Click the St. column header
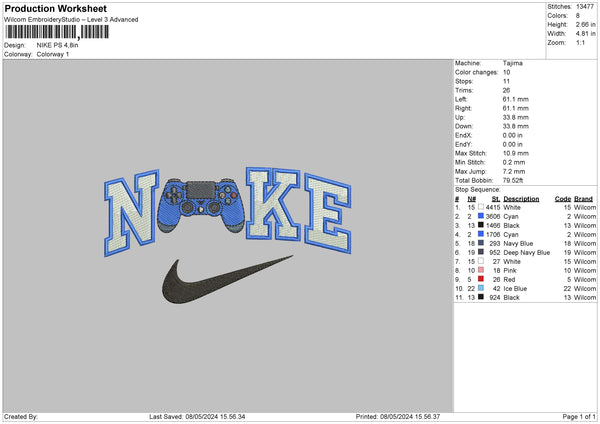Viewport: 600px width, 424px height. pyautogui.click(x=496, y=199)
